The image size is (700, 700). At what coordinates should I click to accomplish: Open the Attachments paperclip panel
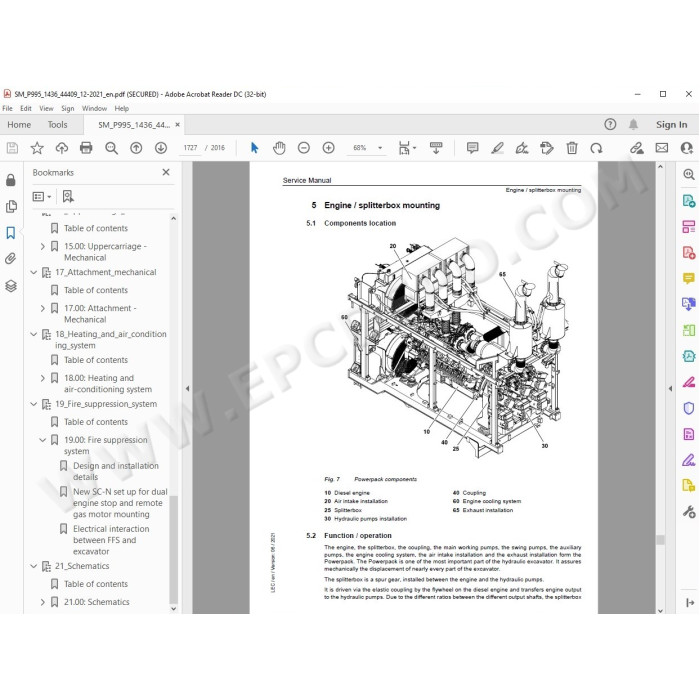pos(11,258)
